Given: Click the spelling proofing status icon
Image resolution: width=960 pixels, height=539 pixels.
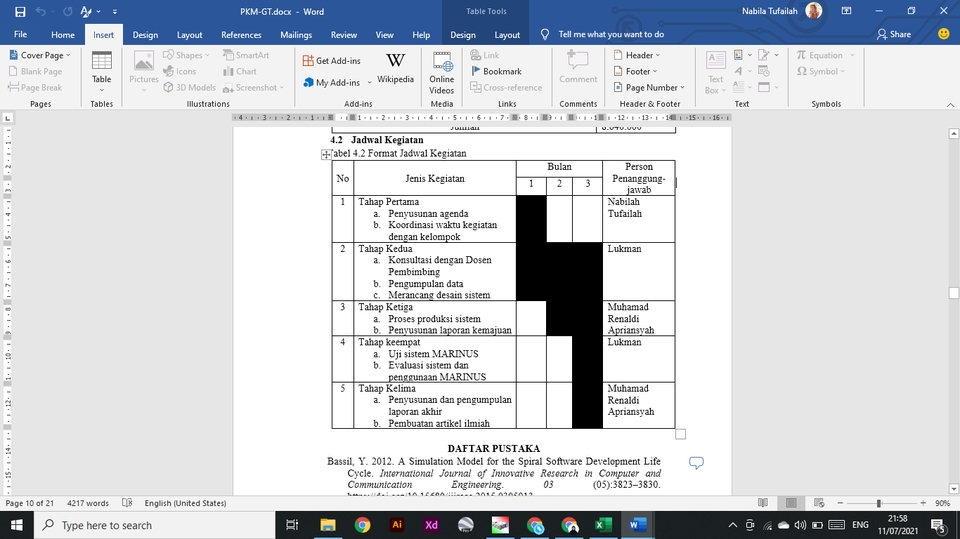Looking at the screenshot, I should 127,503.
